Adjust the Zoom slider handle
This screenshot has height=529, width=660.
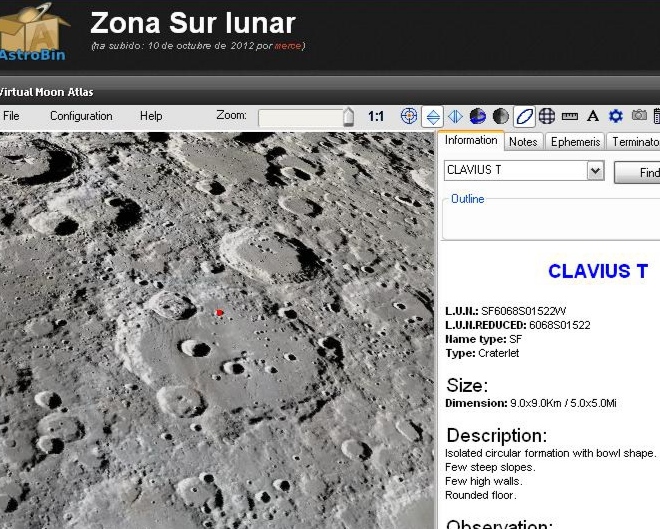pyautogui.click(x=348, y=117)
